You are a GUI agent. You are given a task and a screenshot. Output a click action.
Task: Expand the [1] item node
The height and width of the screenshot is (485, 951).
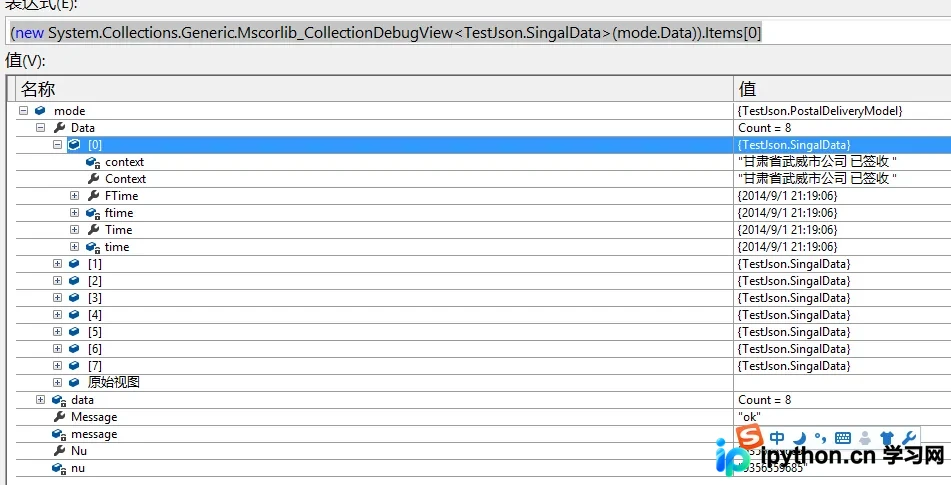point(57,263)
